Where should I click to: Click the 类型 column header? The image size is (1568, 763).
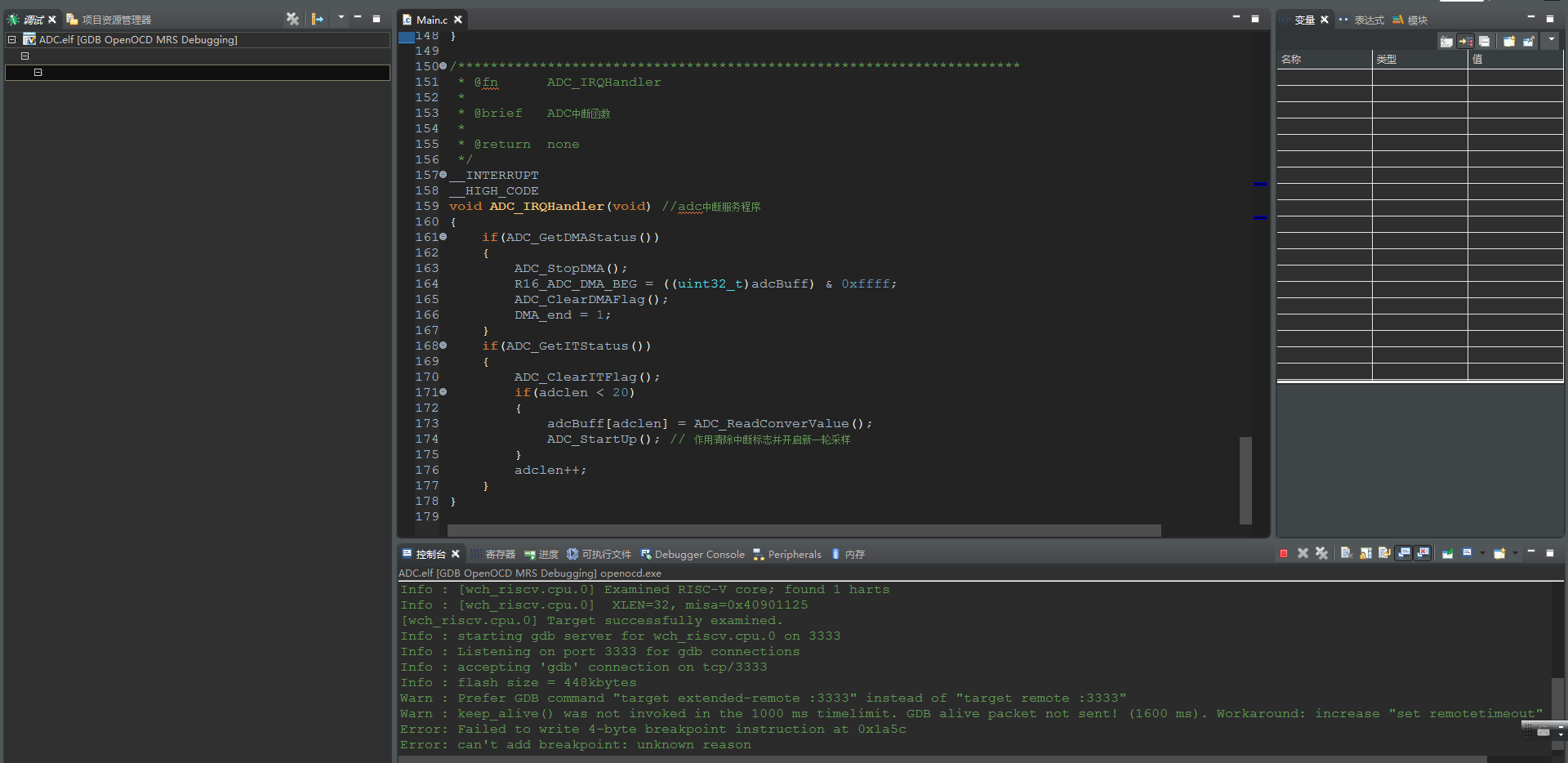[1419, 59]
